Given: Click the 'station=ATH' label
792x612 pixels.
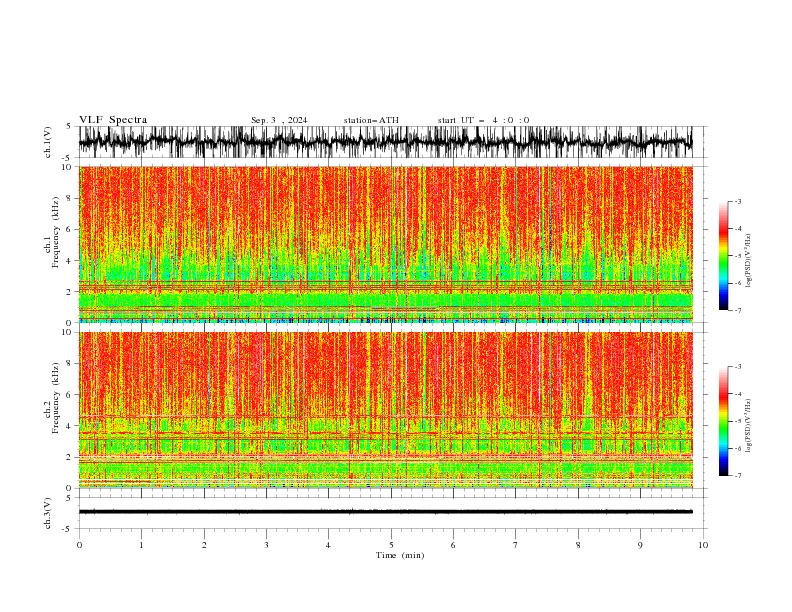Looking at the screenshot, I should [x=371, y=120].
